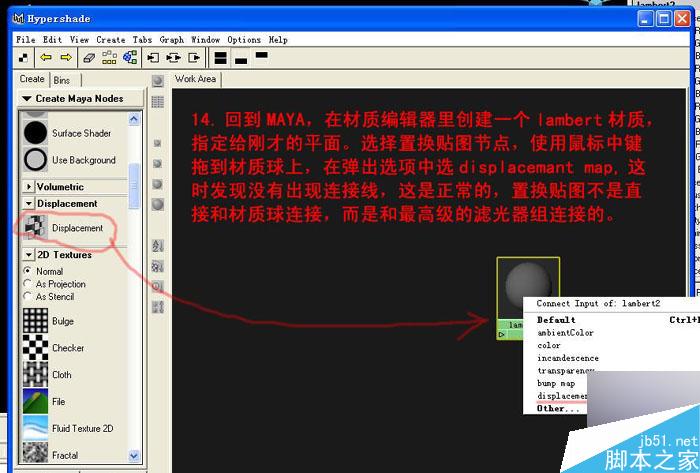Select smallest swatch size sphere icon
Screen dimensions: 700x473
[x=157, y=143]
